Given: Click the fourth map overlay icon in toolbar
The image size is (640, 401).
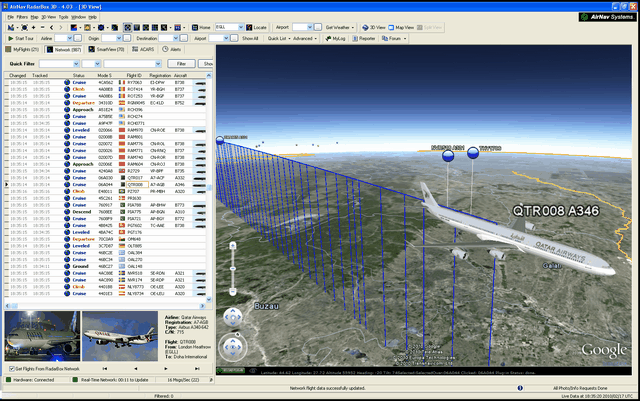Looking at the screenshot, I should [x=115, y=27].
